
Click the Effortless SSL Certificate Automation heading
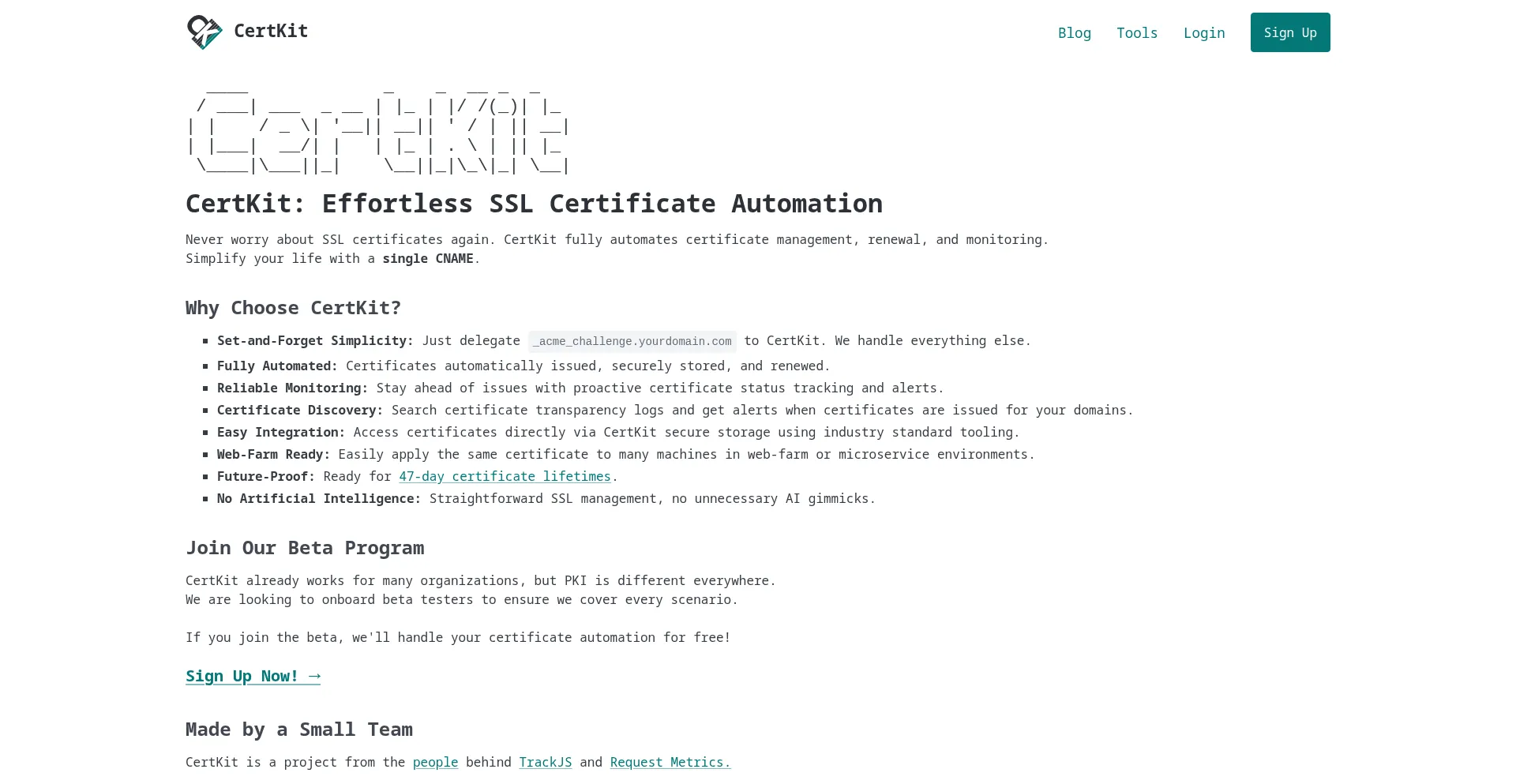534,204
